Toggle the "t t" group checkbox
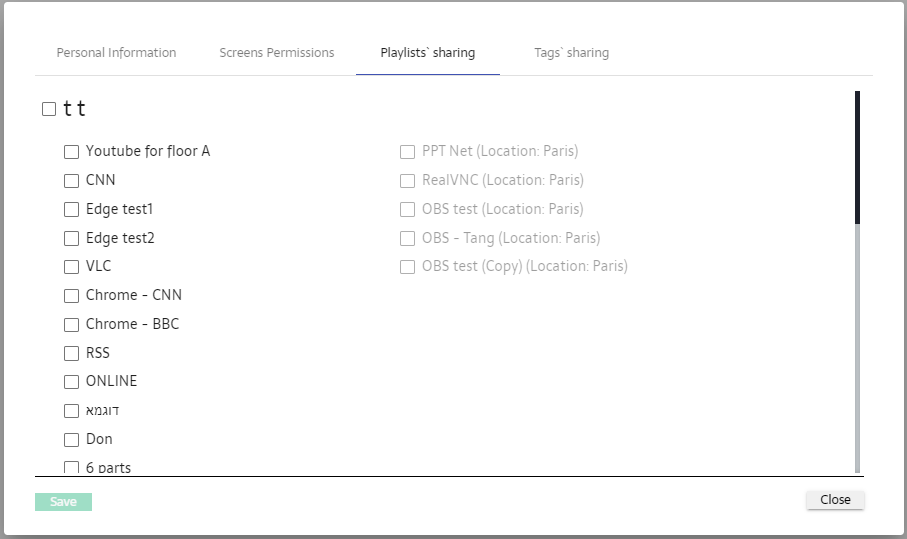 coord(49,110)
